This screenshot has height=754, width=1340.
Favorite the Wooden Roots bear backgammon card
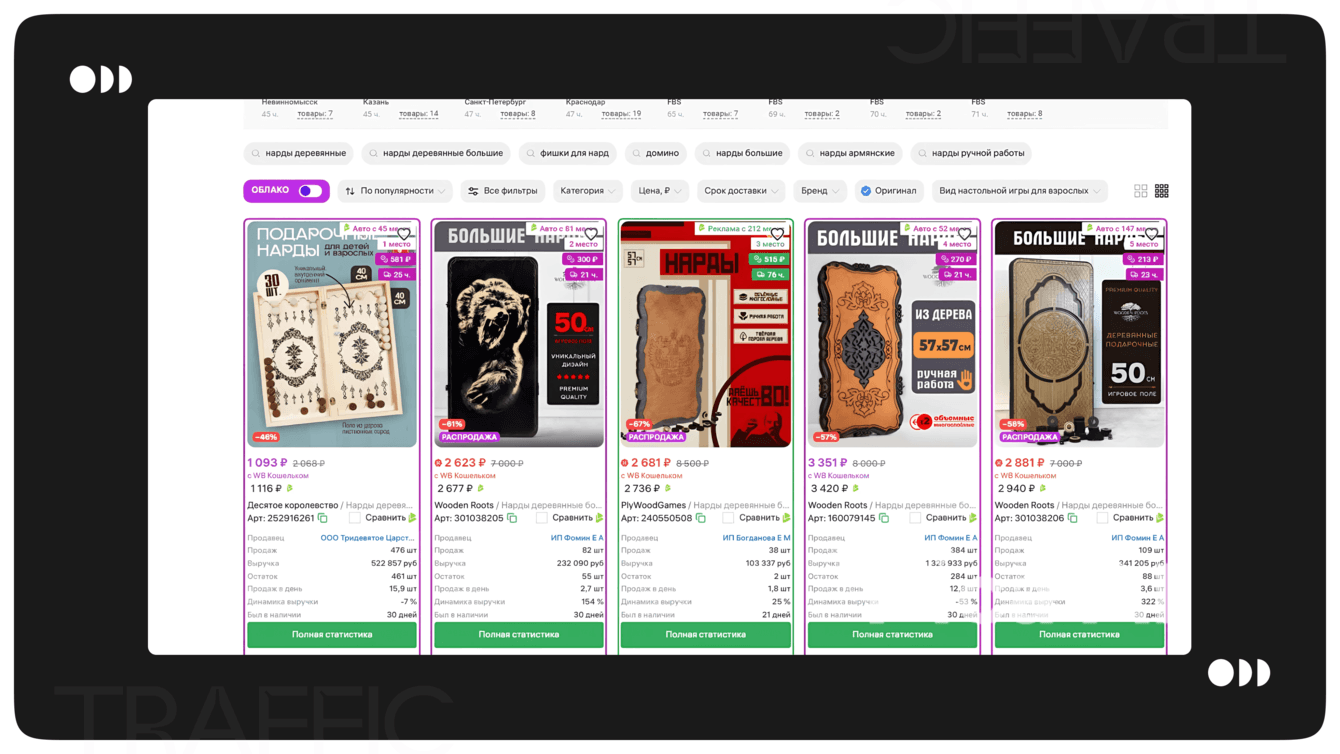pyautogui.click(x=591, y=234)
